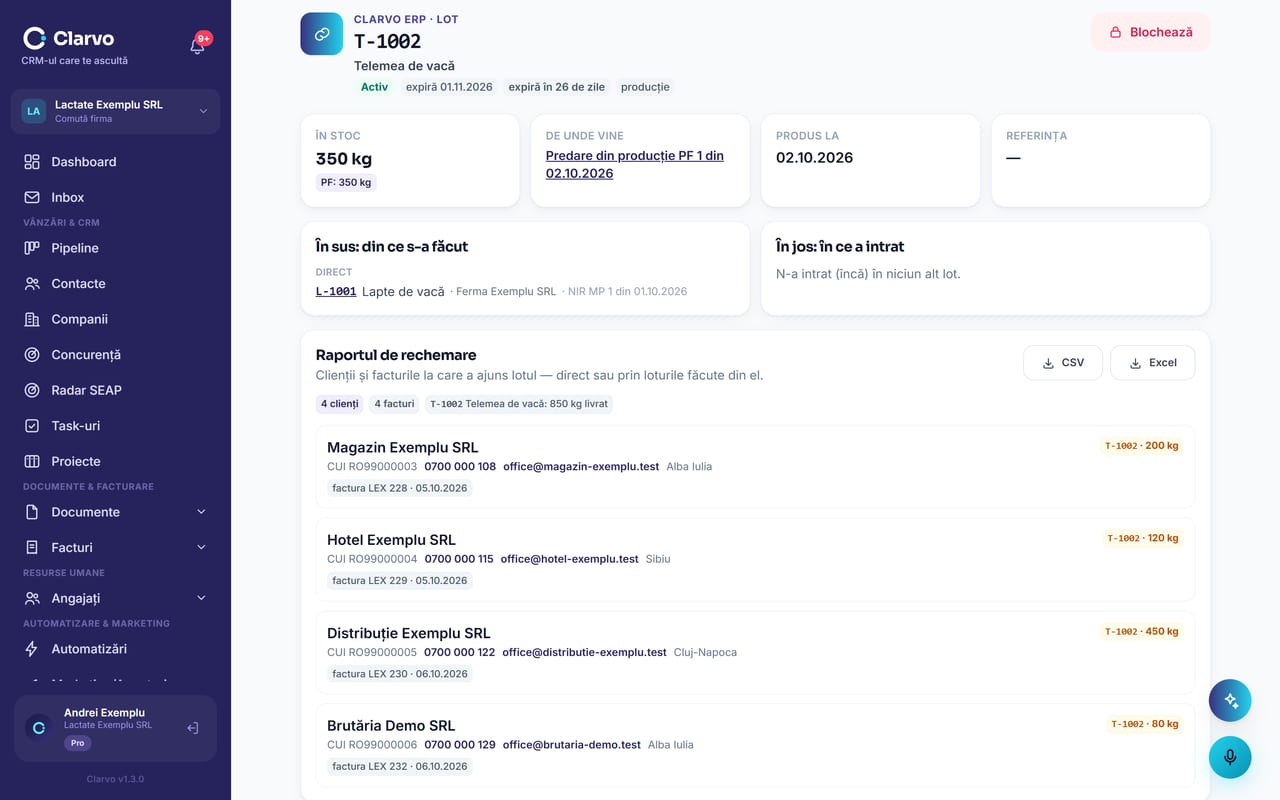Viewport: 1280px width, 800px height.
Task: Open the Automatizări menu item
Action: tap(116, 649)
